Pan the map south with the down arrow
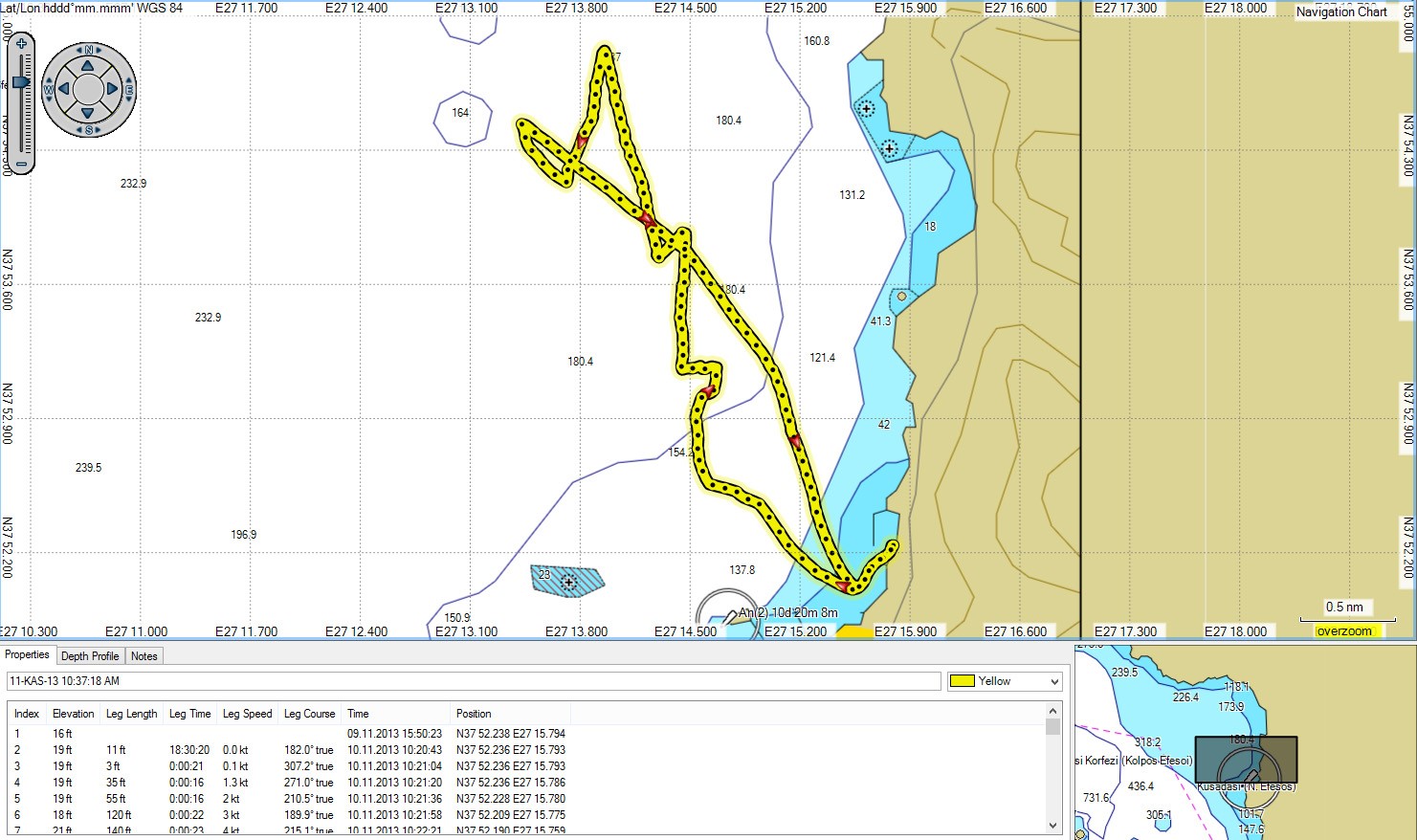 click(x=88, y=114)
